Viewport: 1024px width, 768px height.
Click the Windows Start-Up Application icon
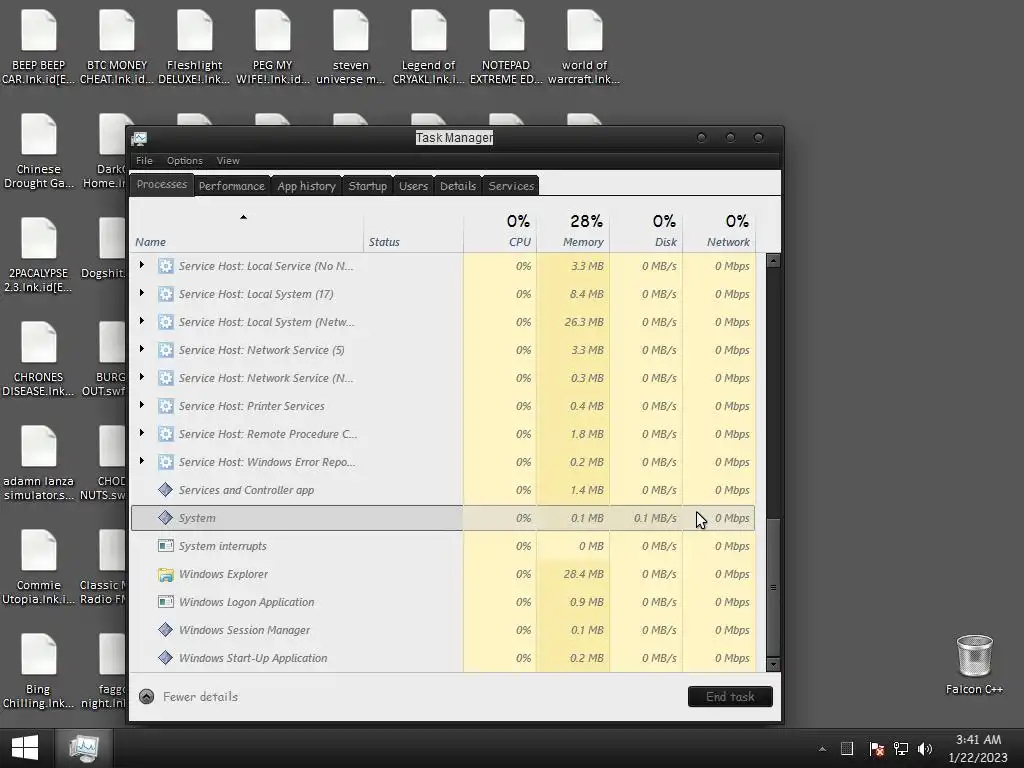[166, 658]
